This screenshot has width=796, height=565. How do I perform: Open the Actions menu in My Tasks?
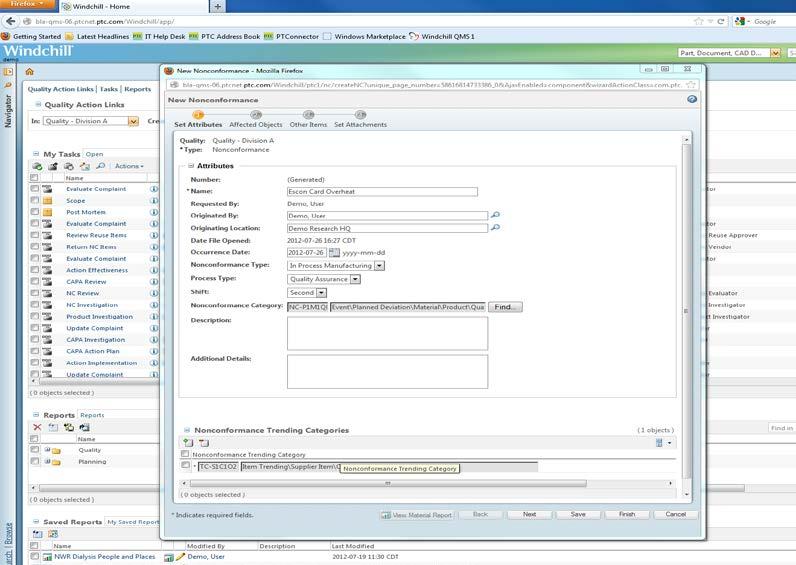click(x=129, y=166)
